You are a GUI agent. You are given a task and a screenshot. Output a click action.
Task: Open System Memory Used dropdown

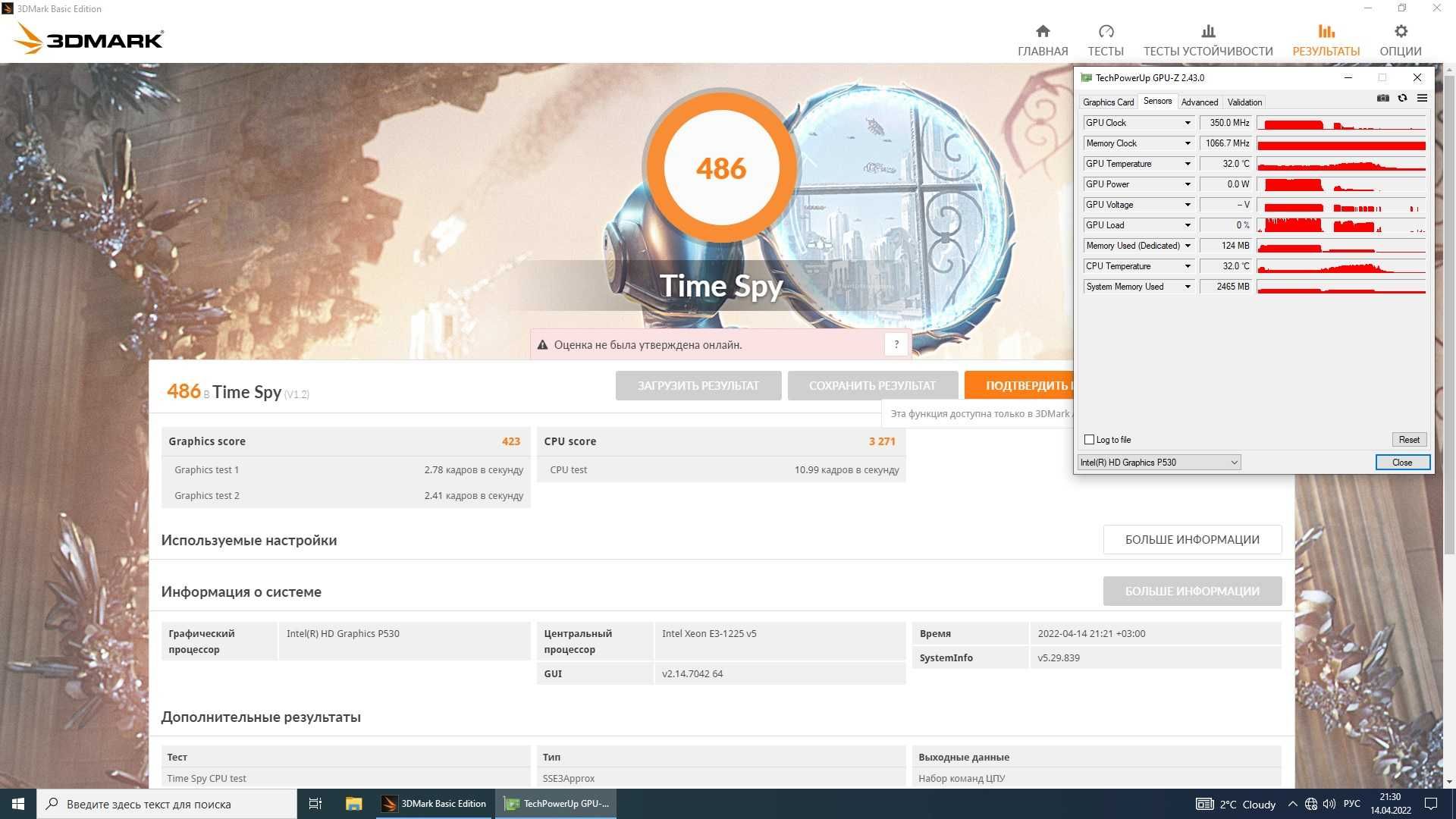click(1188, 287)
